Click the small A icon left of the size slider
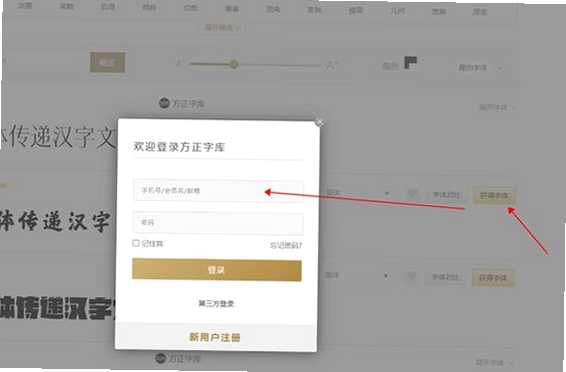Viewport: 566px width, 372px height. pyautogui.click(x=180, y=64)
